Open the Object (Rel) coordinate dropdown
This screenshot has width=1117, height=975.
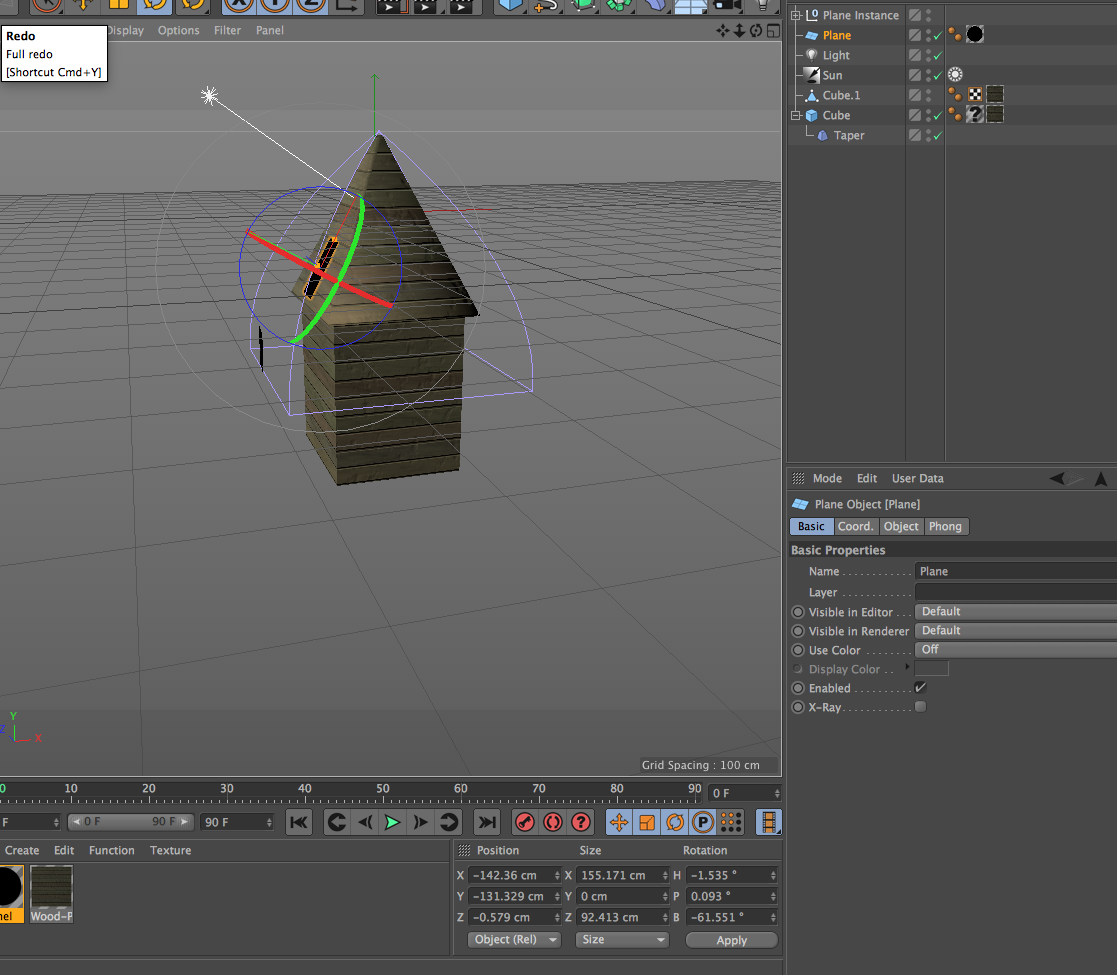tap(514, 940)
